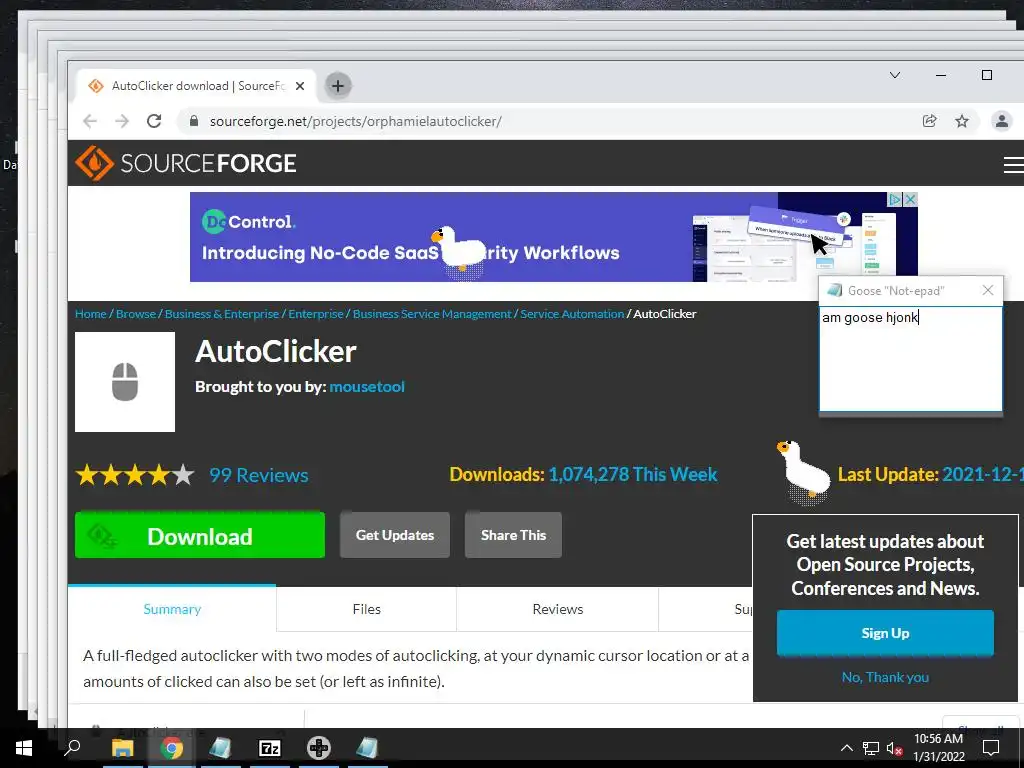
Task: Click the Goose Not-epad title icon
Action: pos(834,291)
